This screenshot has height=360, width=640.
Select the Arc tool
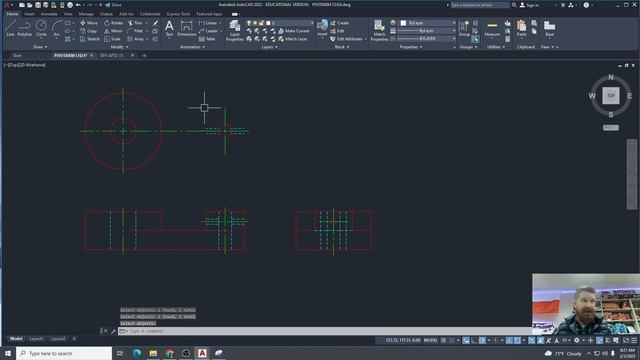pos(56,28)
